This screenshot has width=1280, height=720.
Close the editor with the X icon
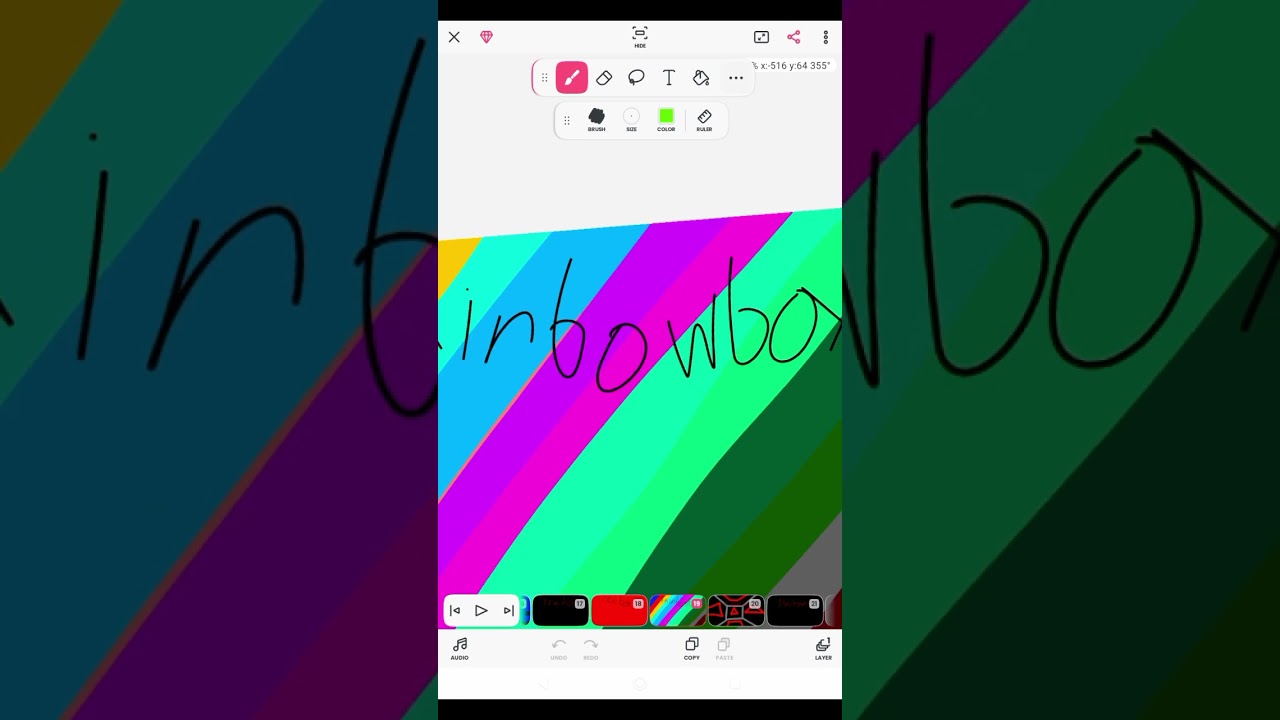(x=454, y=37)
